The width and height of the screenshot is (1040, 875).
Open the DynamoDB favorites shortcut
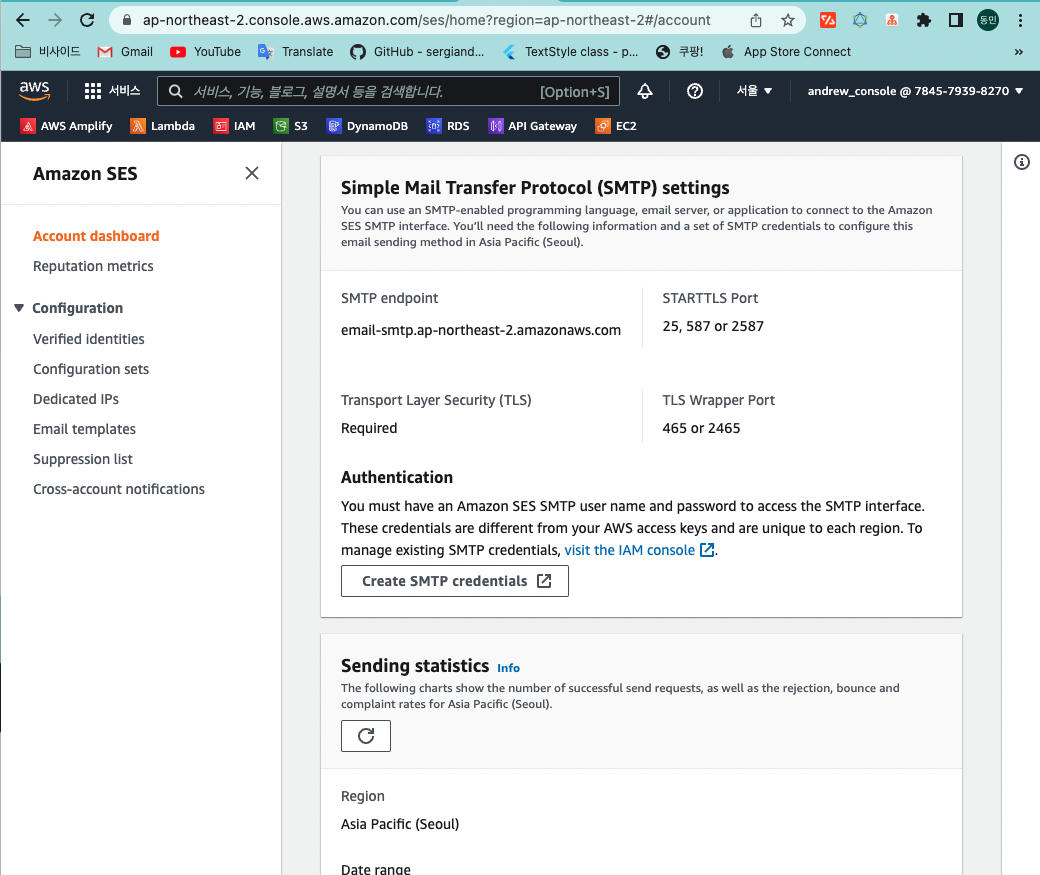coord(367,126)
